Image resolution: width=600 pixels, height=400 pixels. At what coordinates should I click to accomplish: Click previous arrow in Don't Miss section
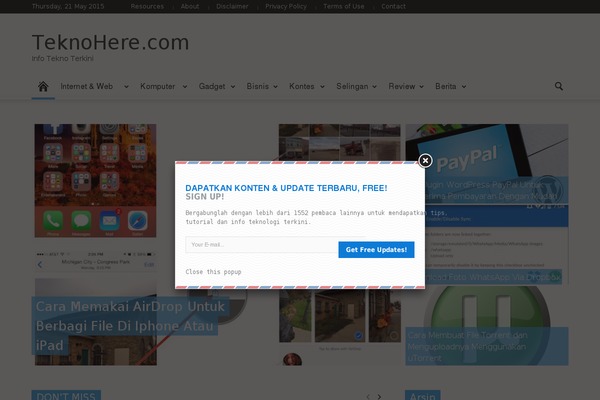click(x=368, y=397)
